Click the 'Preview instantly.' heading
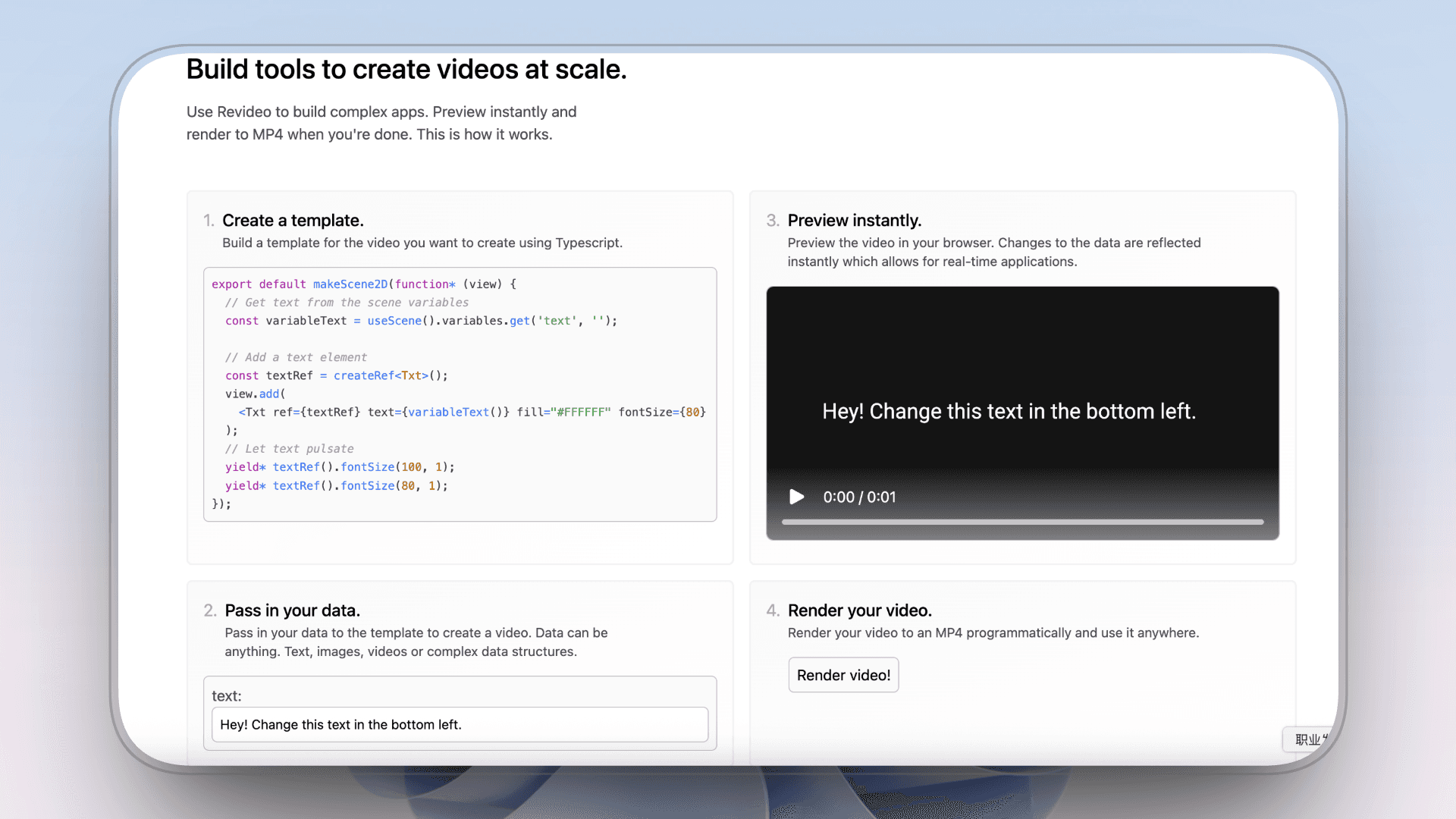The width and height of the screenshot is (1456, 819). (854, 221)
